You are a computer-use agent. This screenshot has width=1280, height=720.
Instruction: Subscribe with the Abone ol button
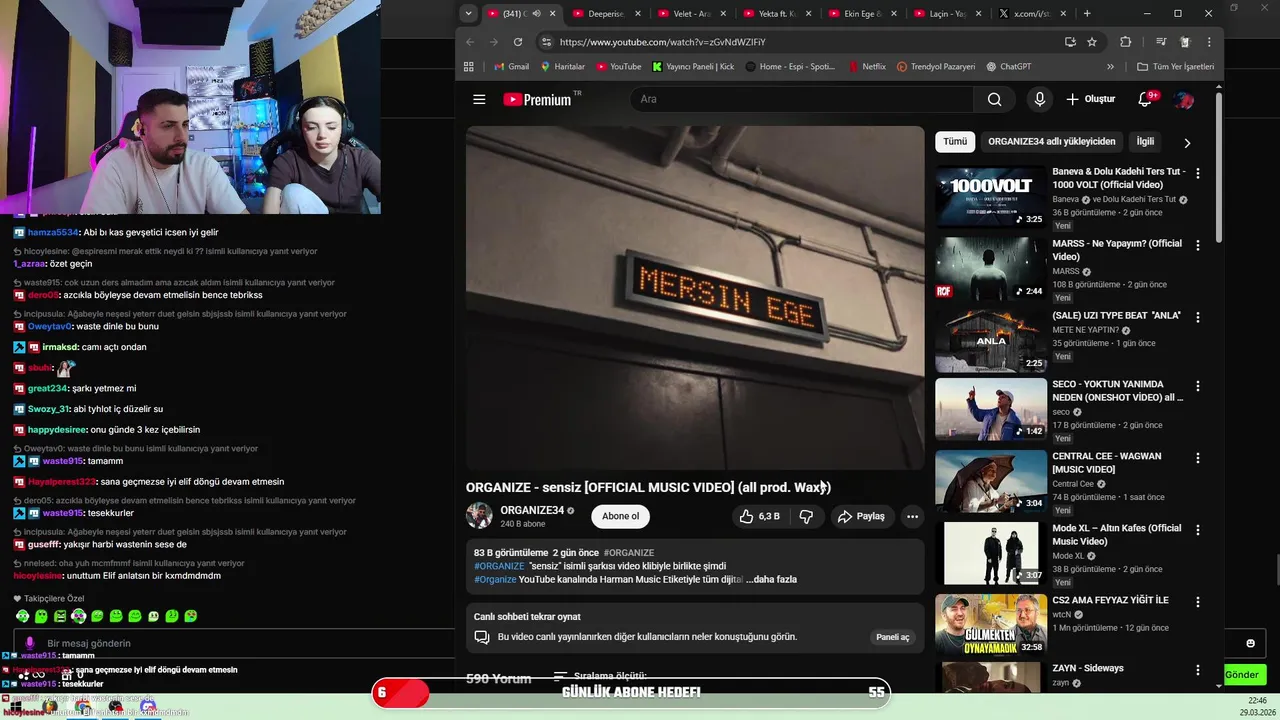(x=620, y=516)
